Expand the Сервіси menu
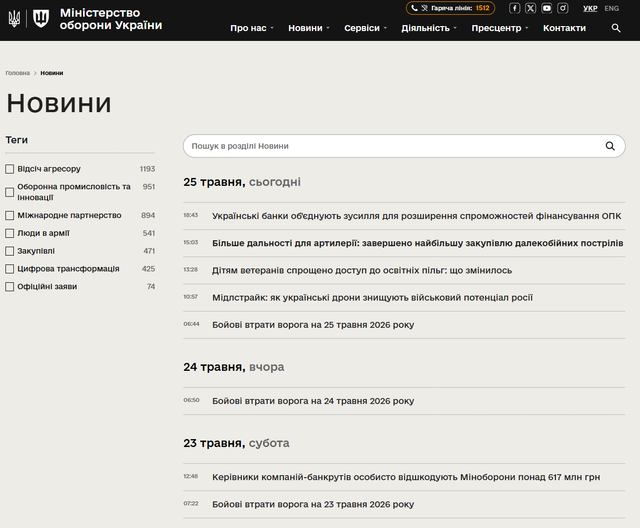Screen dimensions: 640x528 365,28
